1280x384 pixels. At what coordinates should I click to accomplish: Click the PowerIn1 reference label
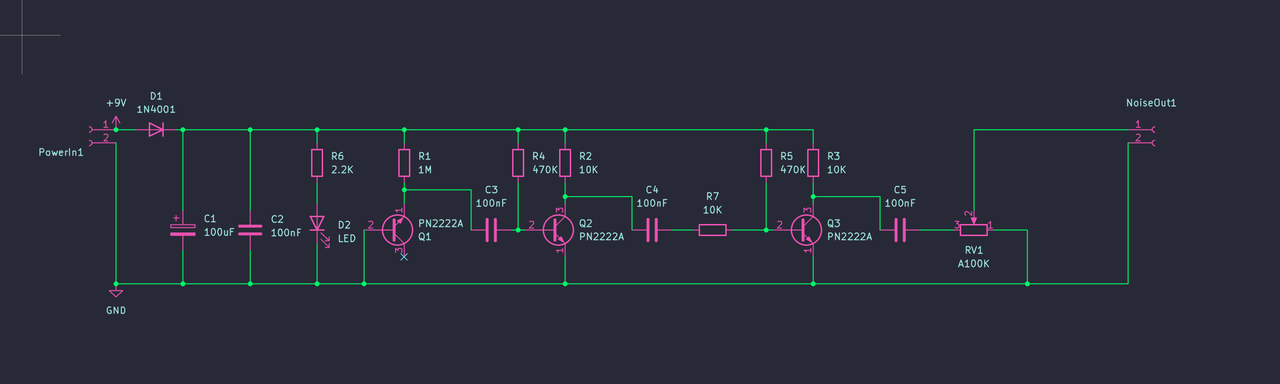pos(60,152)
